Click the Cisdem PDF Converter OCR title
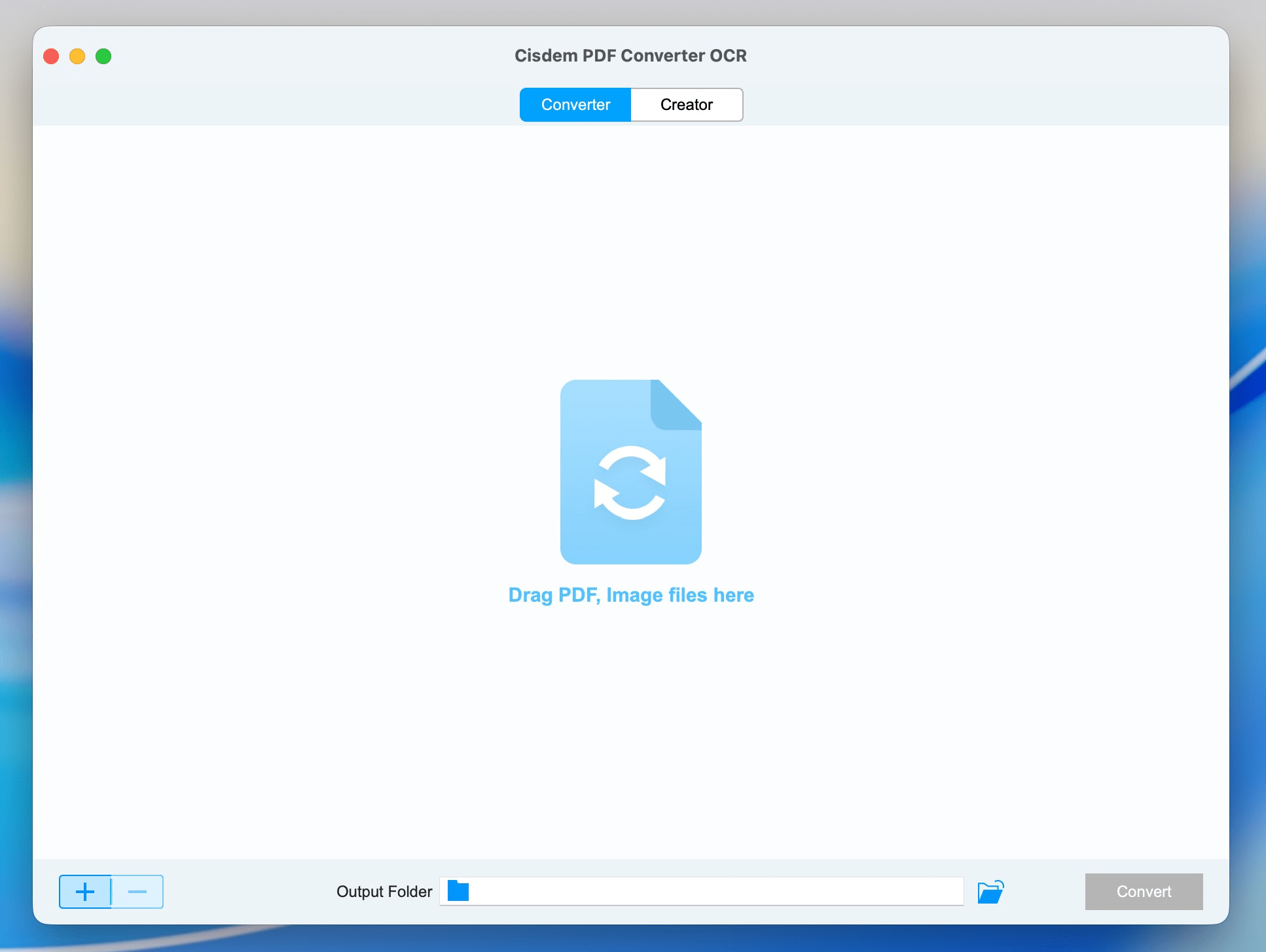The width and height of the screenshot is (1266, 952). pyautogui.click(x=630, y=56)
